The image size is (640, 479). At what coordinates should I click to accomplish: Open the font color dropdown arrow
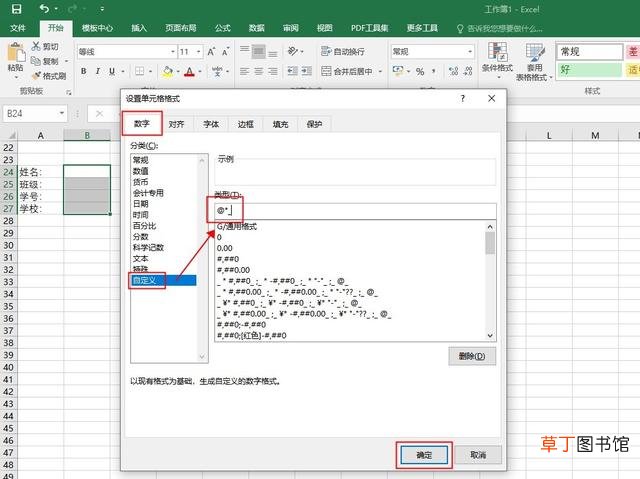[200, 72]
